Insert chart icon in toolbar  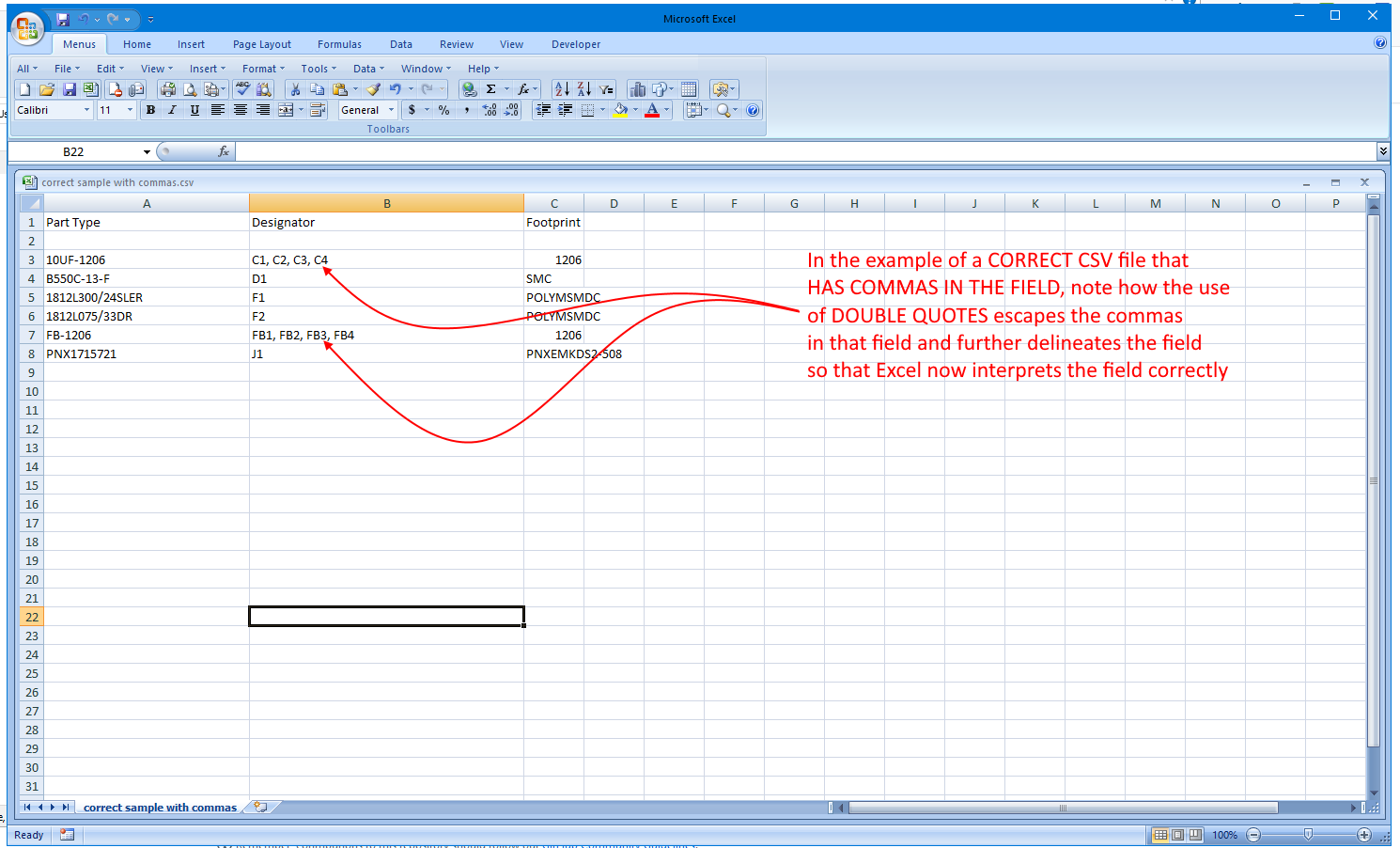[638, 89]
